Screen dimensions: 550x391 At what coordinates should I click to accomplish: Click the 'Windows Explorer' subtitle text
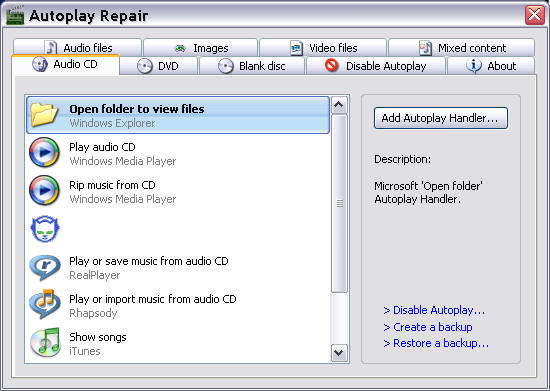112,123
